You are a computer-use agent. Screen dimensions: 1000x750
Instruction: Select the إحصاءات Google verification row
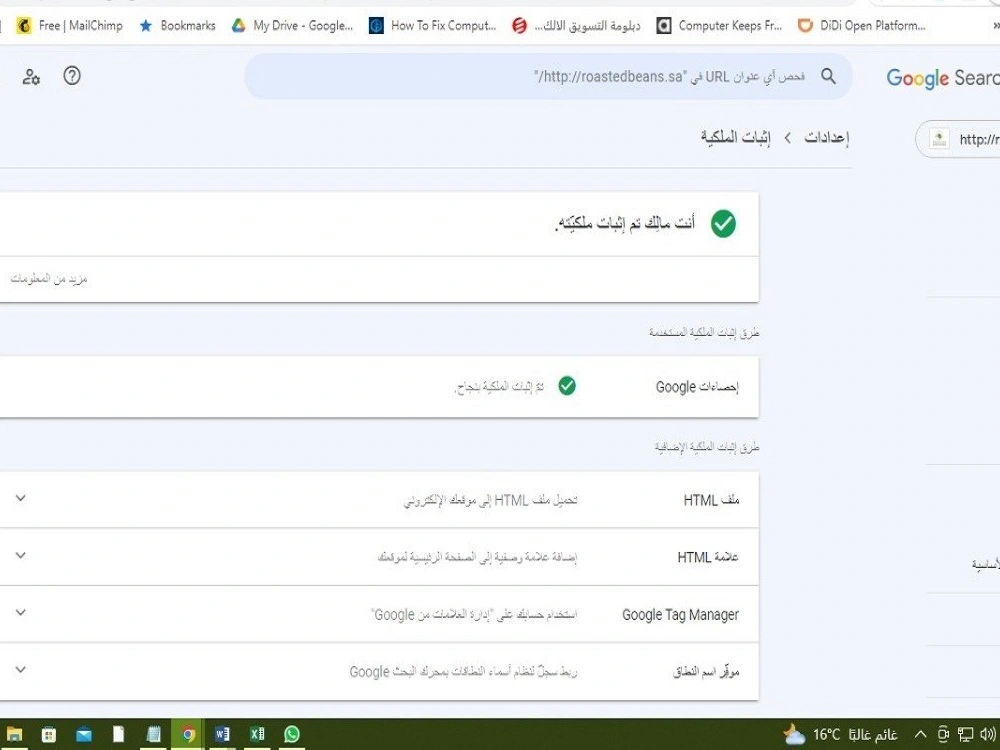click(379, 387)
